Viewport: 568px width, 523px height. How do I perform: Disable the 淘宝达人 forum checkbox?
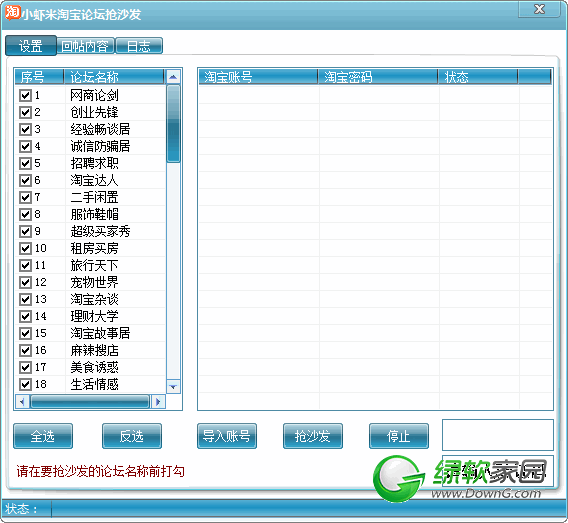(x=25, y=181)
